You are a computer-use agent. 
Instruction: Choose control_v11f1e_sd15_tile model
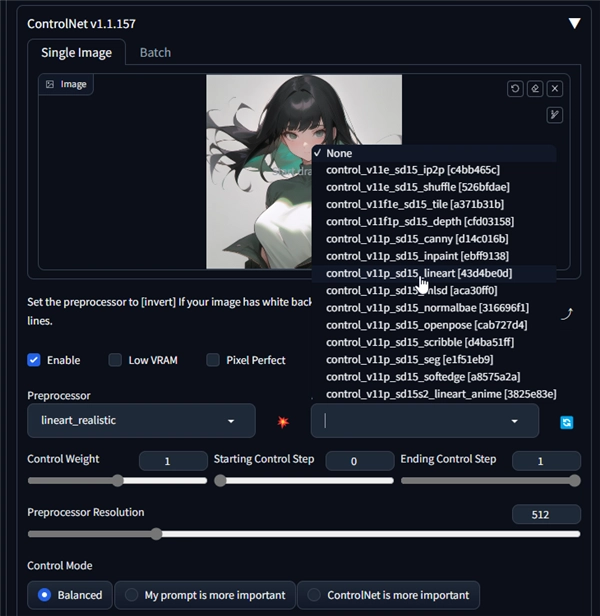pos(434,204)
